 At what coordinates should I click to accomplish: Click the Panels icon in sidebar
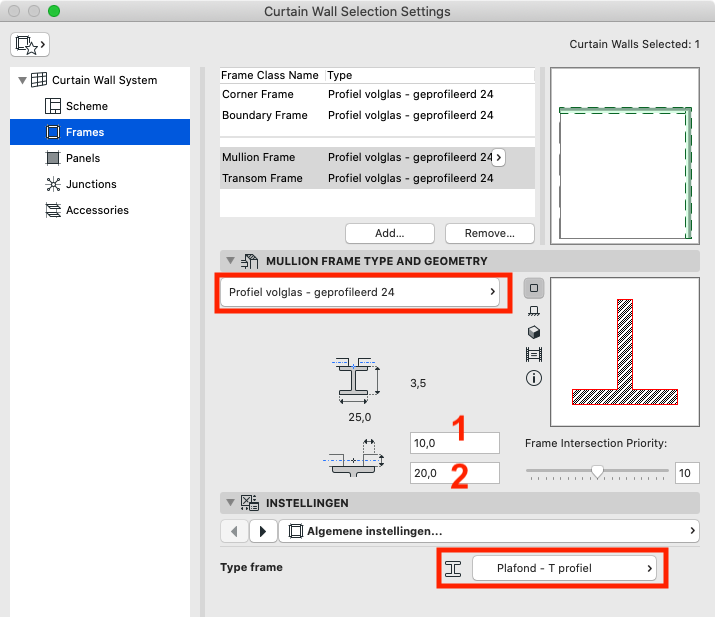click(x=53, y=158)
